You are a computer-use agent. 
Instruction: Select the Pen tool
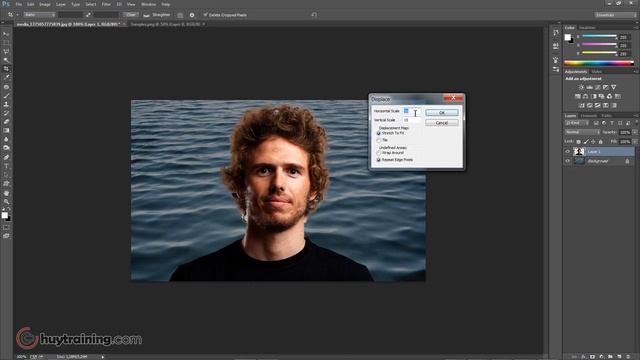point(6,157)
